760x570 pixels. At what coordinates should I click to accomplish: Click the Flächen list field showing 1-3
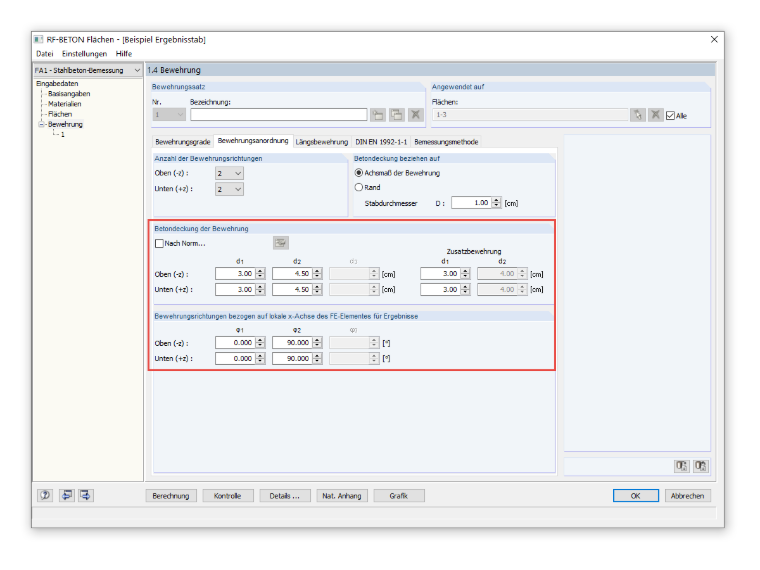pos(530,115)
